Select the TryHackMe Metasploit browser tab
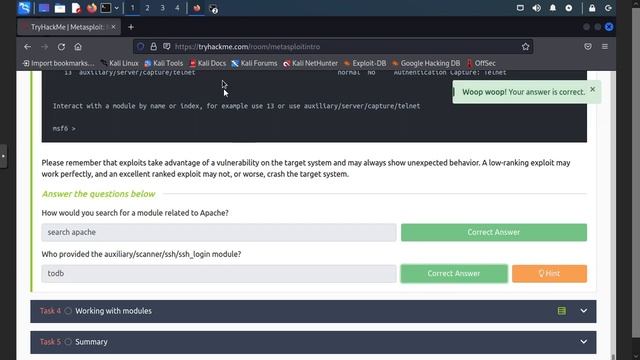 click(69, 27)
